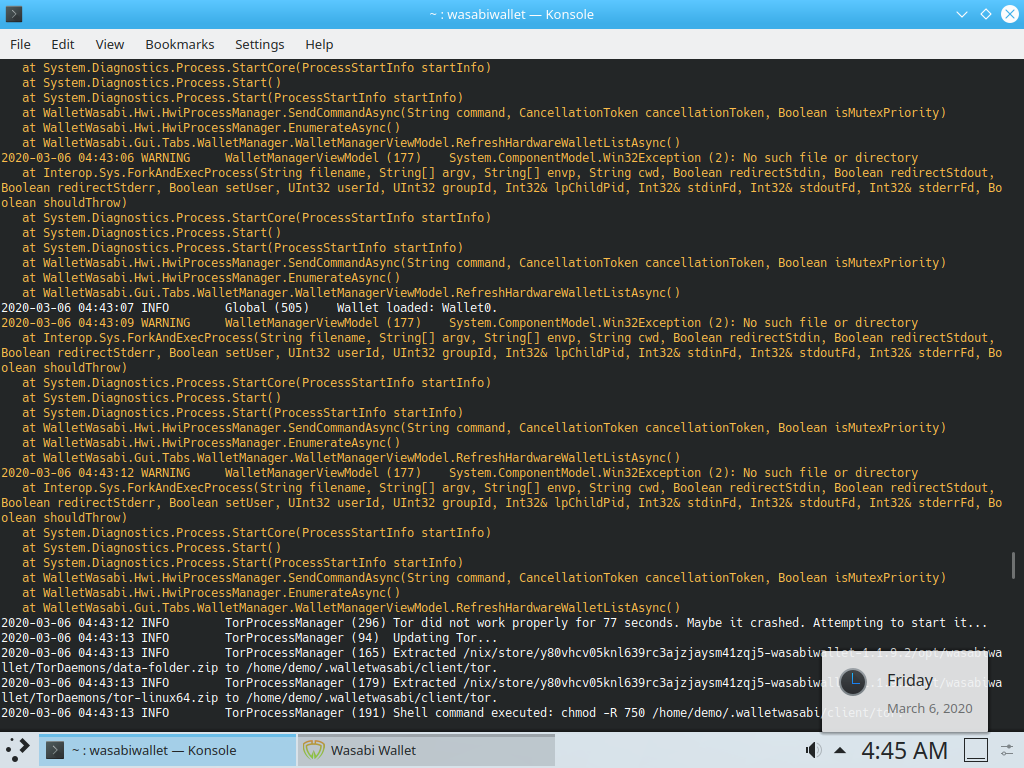This screenshot has height=768, width=1024.
Task: Click the Konsole icon in the taskbar entry
Action: (x=55, y=750)
